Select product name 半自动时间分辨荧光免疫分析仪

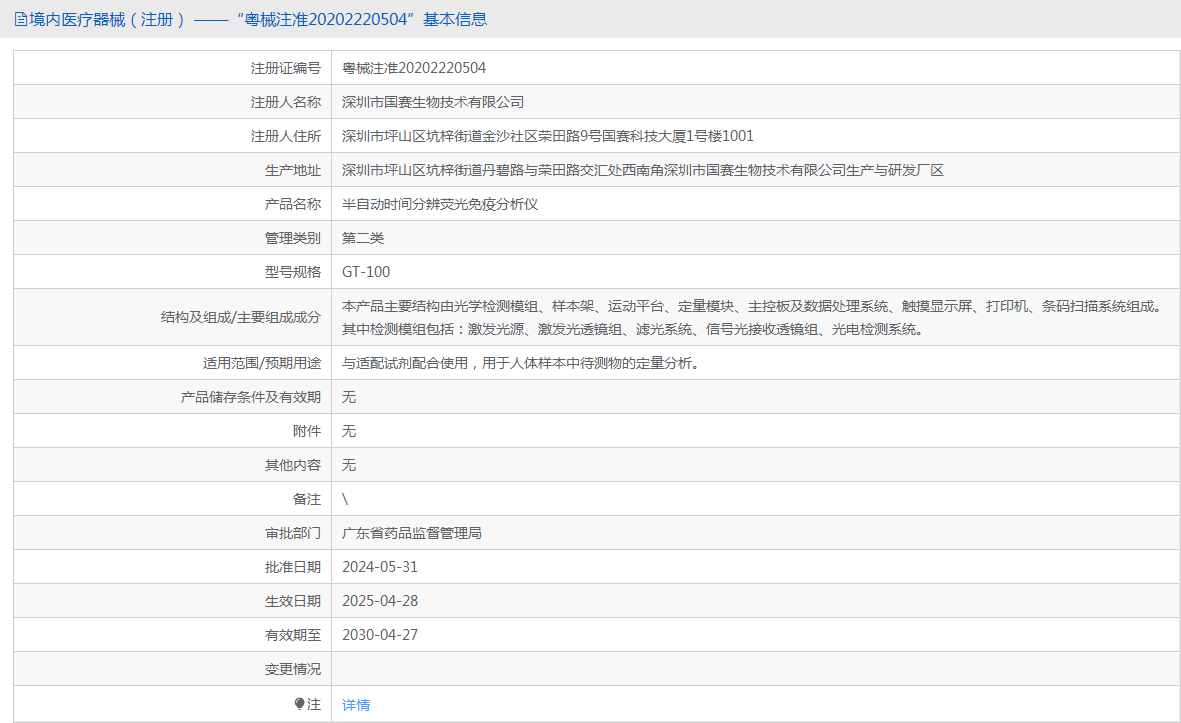pos(440,204)
